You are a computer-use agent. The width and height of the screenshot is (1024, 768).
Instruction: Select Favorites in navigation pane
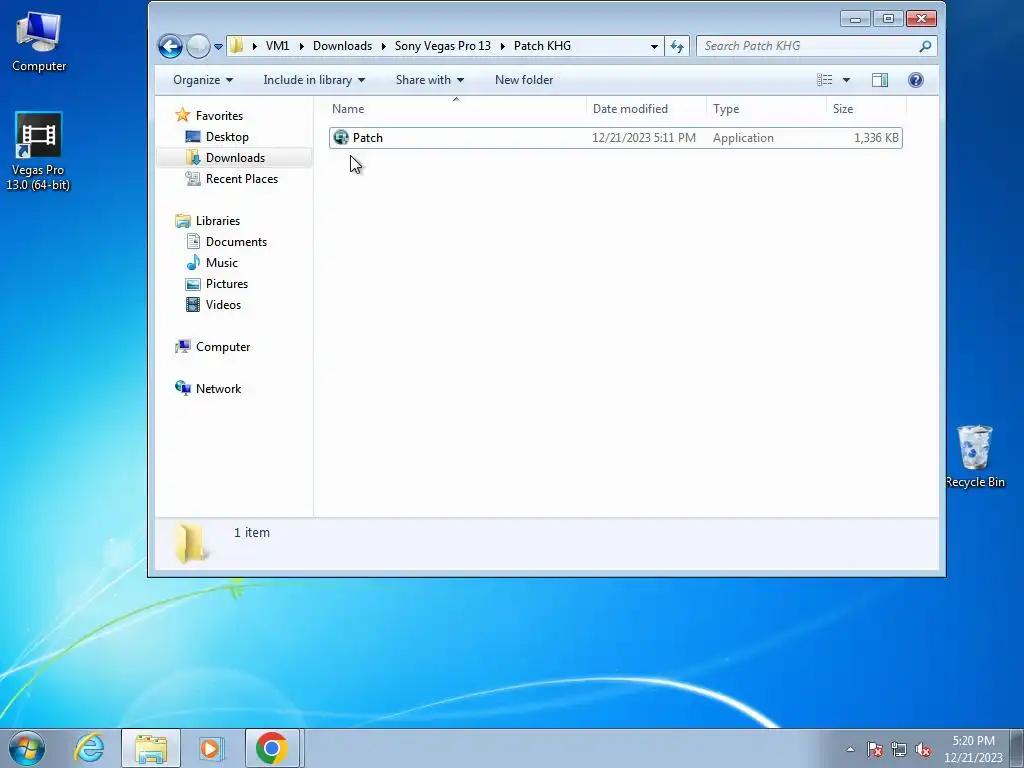(219, 116)
